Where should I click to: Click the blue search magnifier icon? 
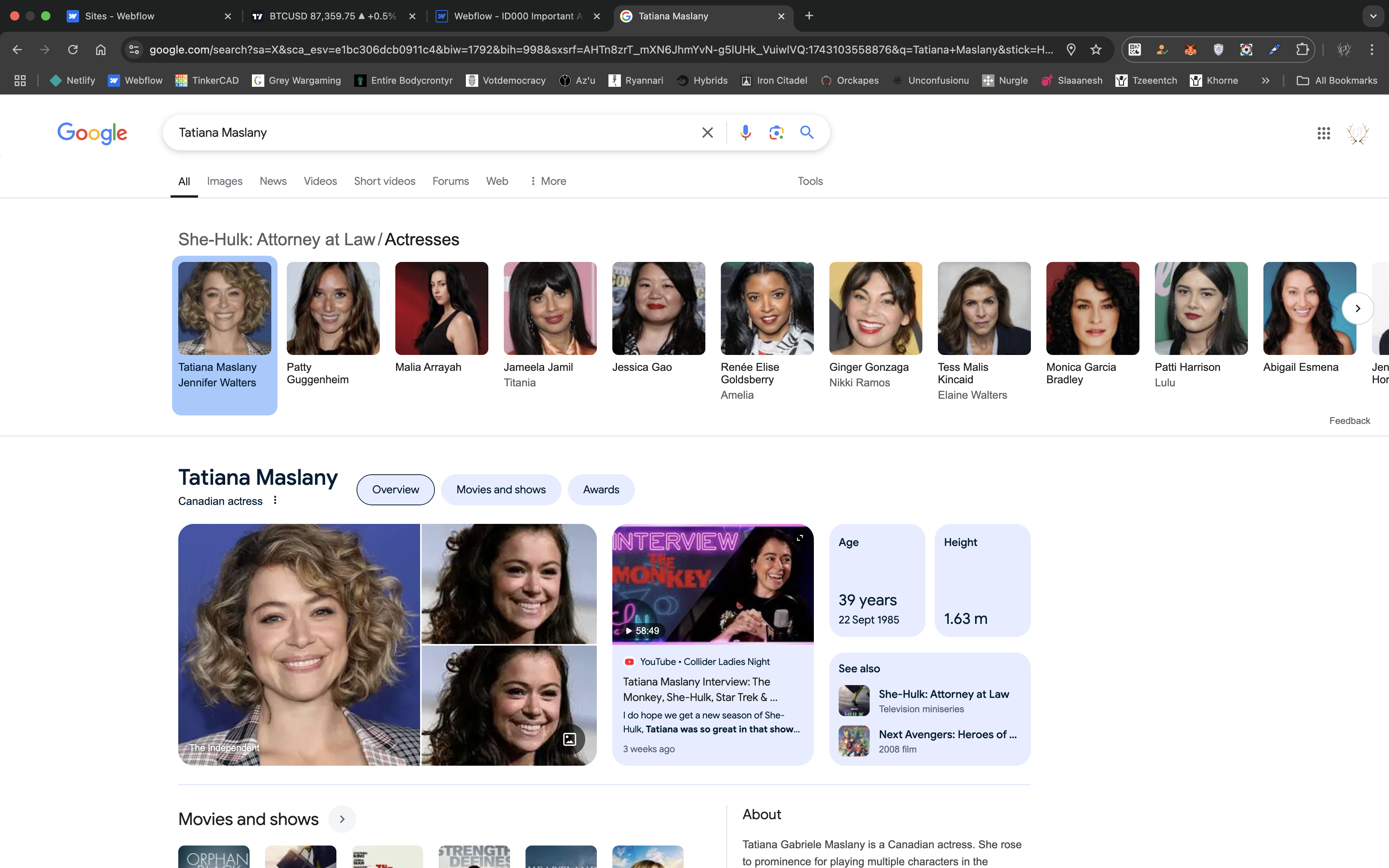807,133
